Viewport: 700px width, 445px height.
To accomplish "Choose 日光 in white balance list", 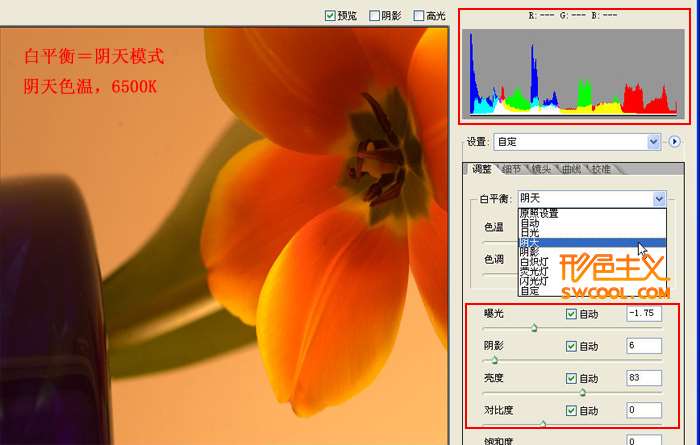I will 592,233.
